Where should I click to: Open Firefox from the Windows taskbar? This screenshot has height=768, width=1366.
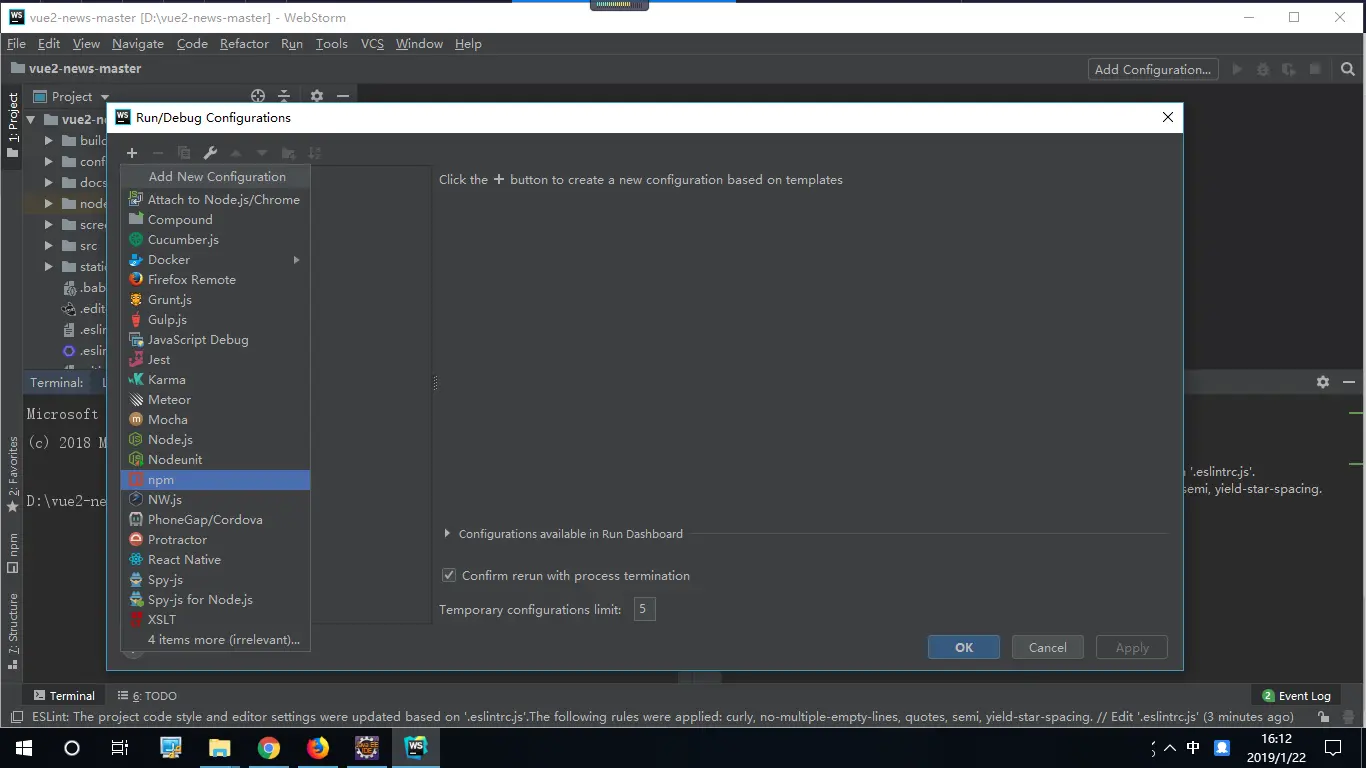[x=318, y=748]
